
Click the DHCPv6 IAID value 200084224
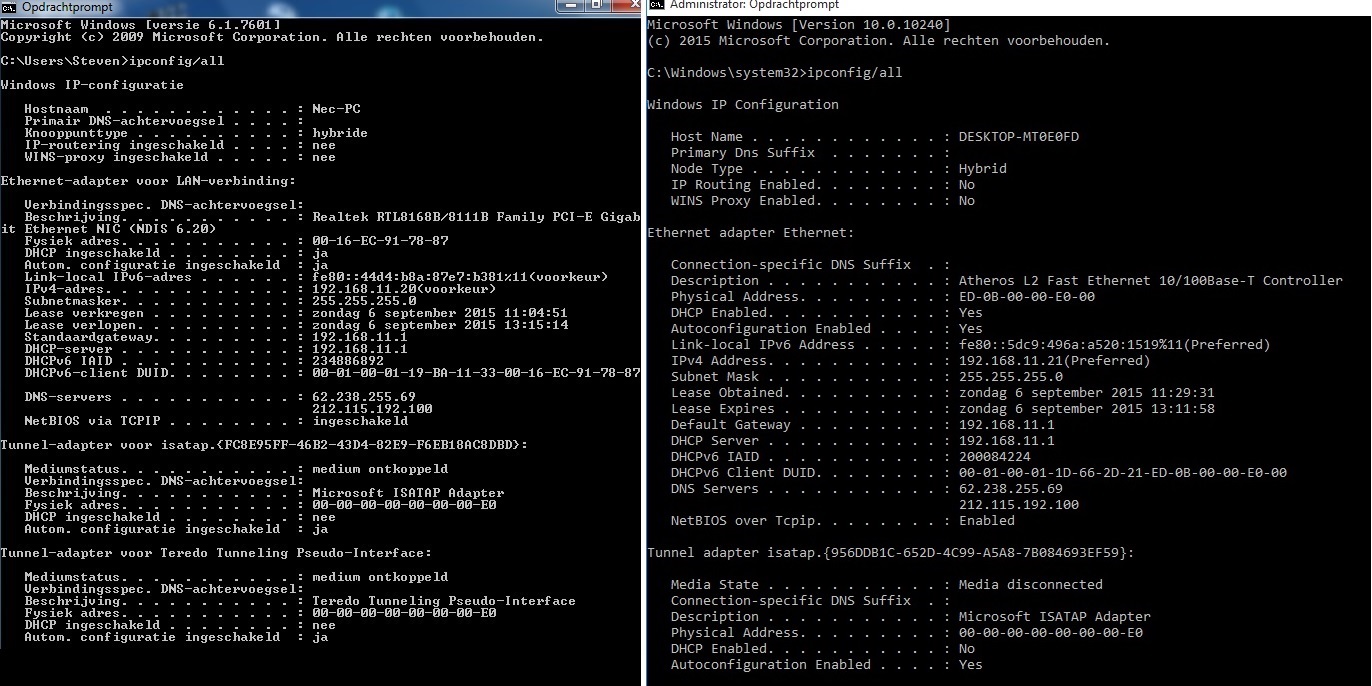click(994, 457)
